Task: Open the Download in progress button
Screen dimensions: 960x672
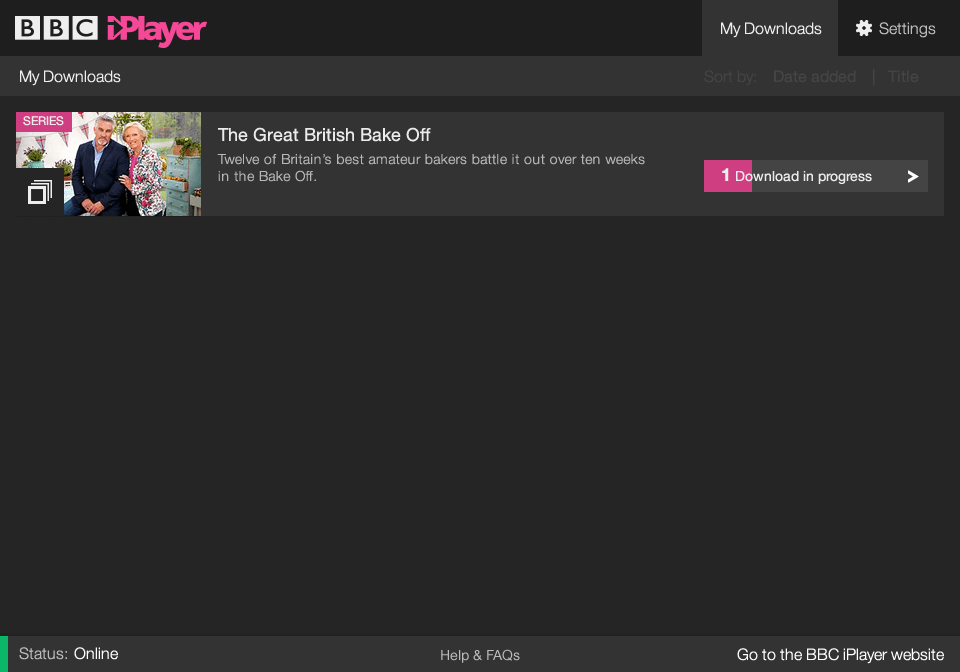Action: pos(816,176)
